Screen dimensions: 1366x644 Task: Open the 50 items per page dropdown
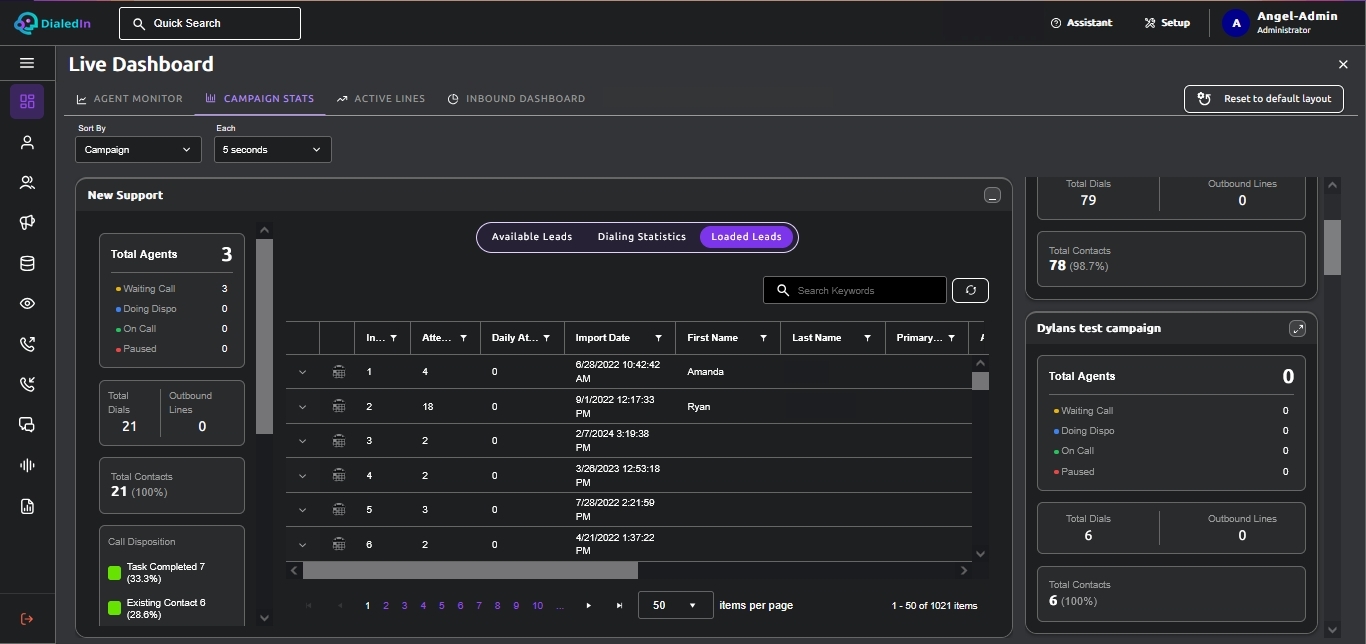(675, 605)
